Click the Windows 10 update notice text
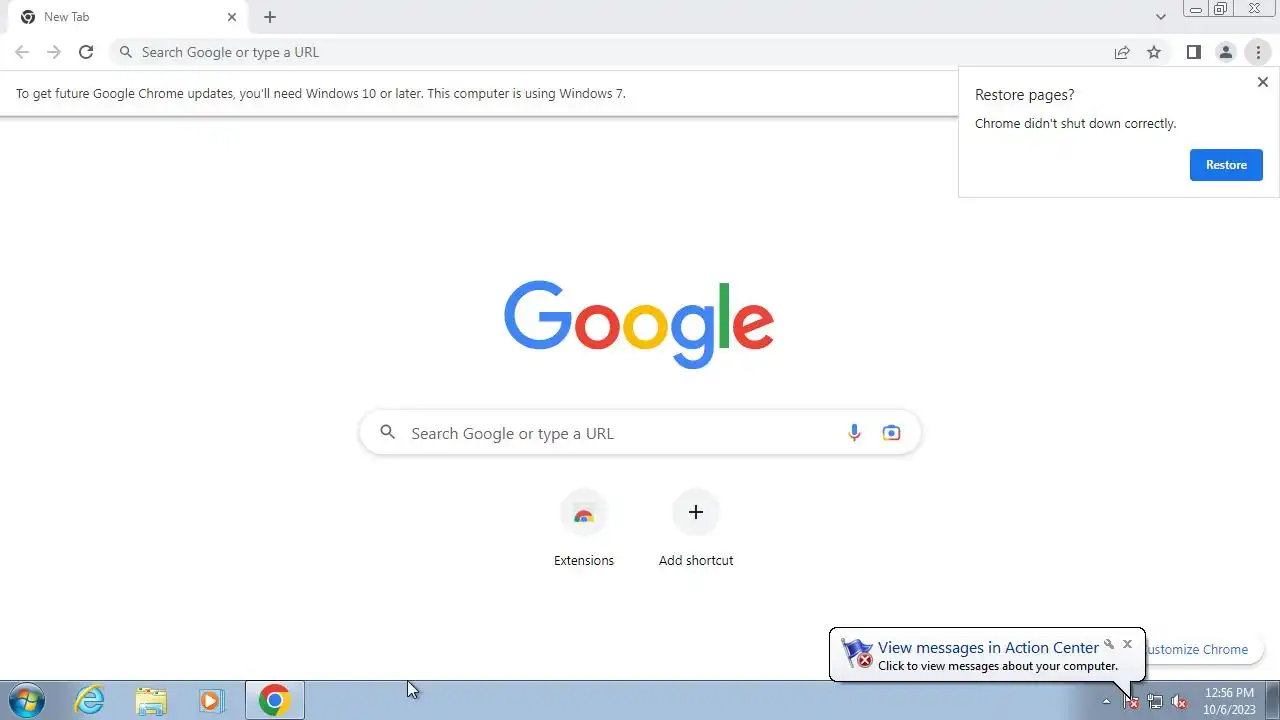Screen dimensions: 1280x720 coord(321,93)
